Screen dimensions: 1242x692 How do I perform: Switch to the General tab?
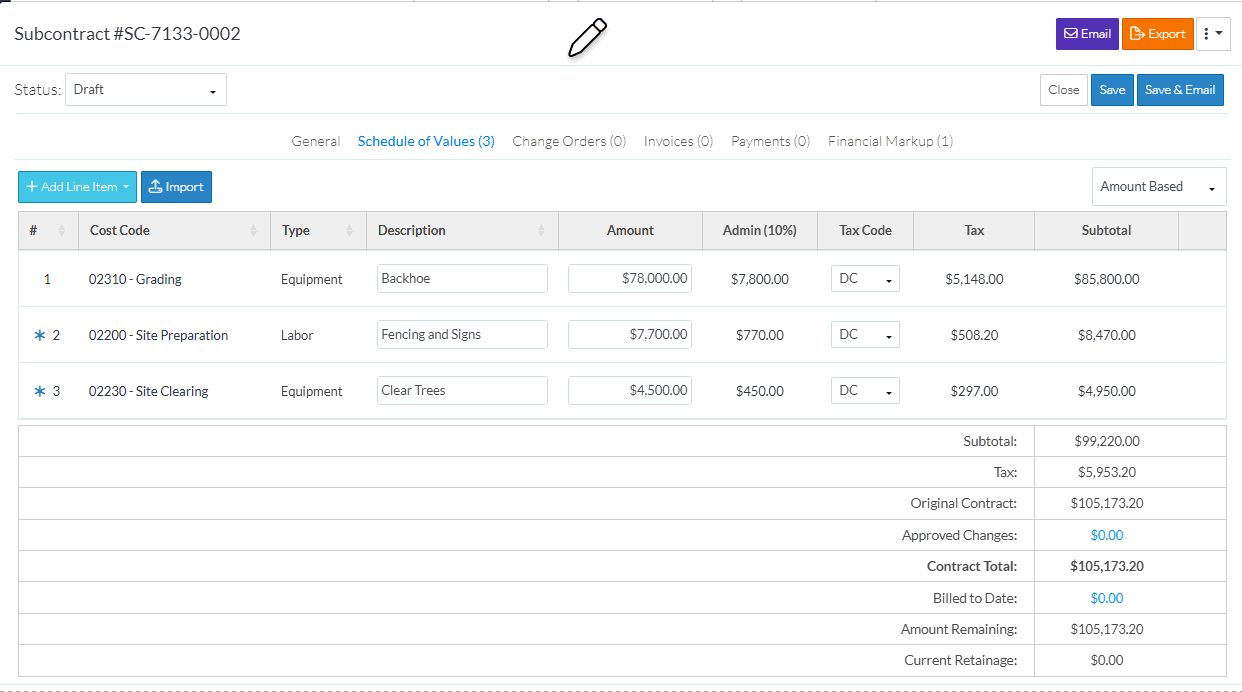(316, 141)
